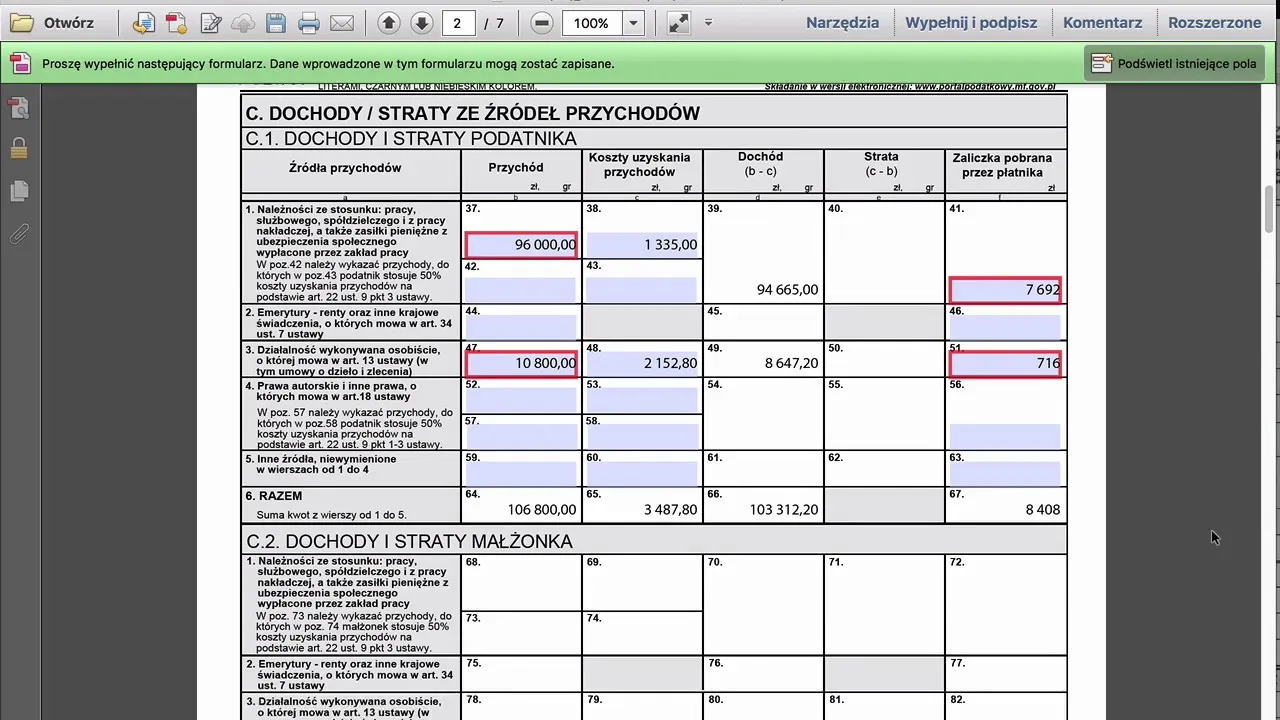Image resolution: width=1280 pixels, height=720 pixels.
Task: Open the Komentarz tab
Action: [1102, 23]
